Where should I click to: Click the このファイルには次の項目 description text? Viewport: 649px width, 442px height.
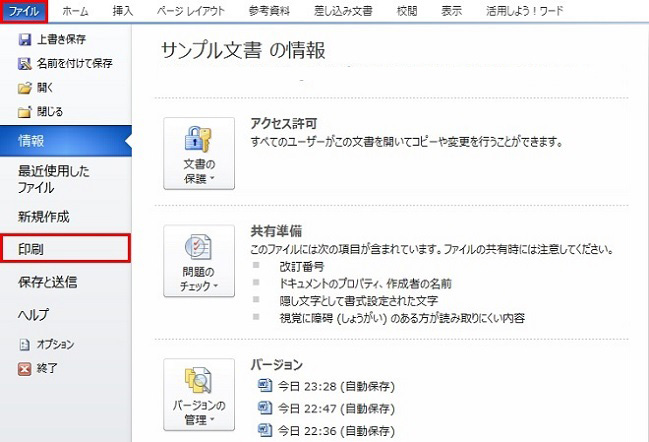click(432, 250)
